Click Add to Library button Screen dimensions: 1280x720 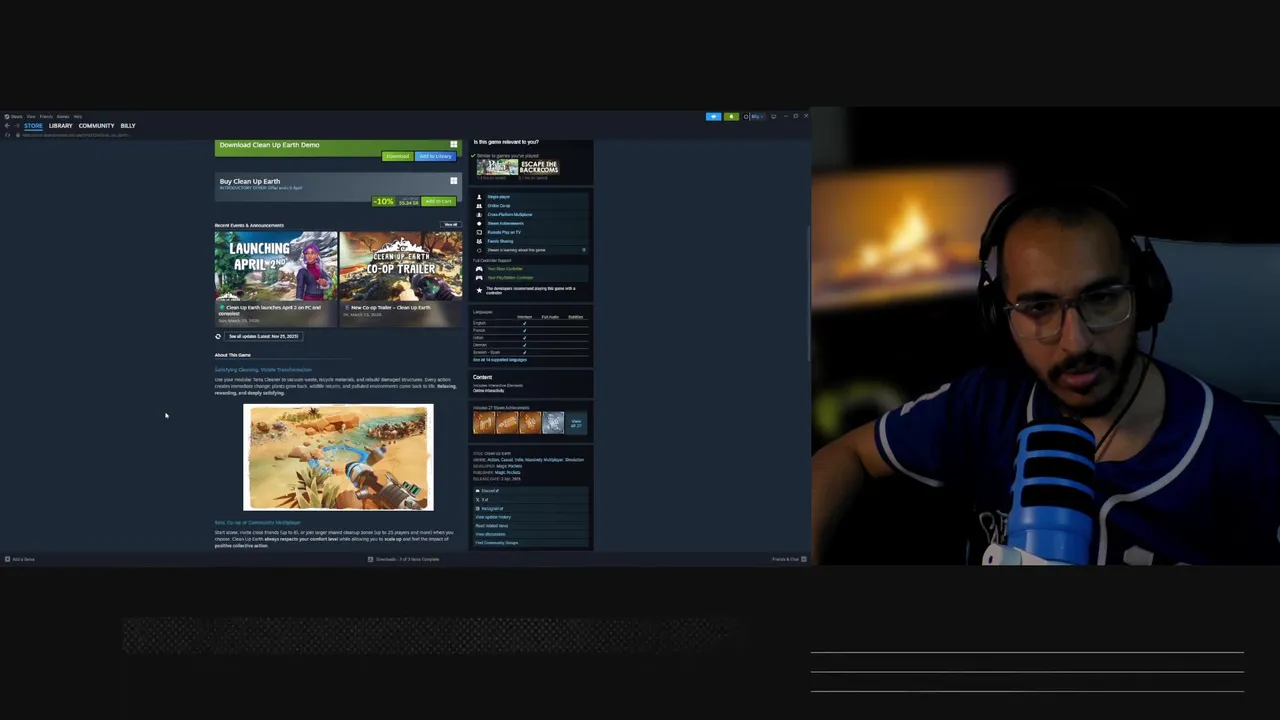(x=434, y=156)
